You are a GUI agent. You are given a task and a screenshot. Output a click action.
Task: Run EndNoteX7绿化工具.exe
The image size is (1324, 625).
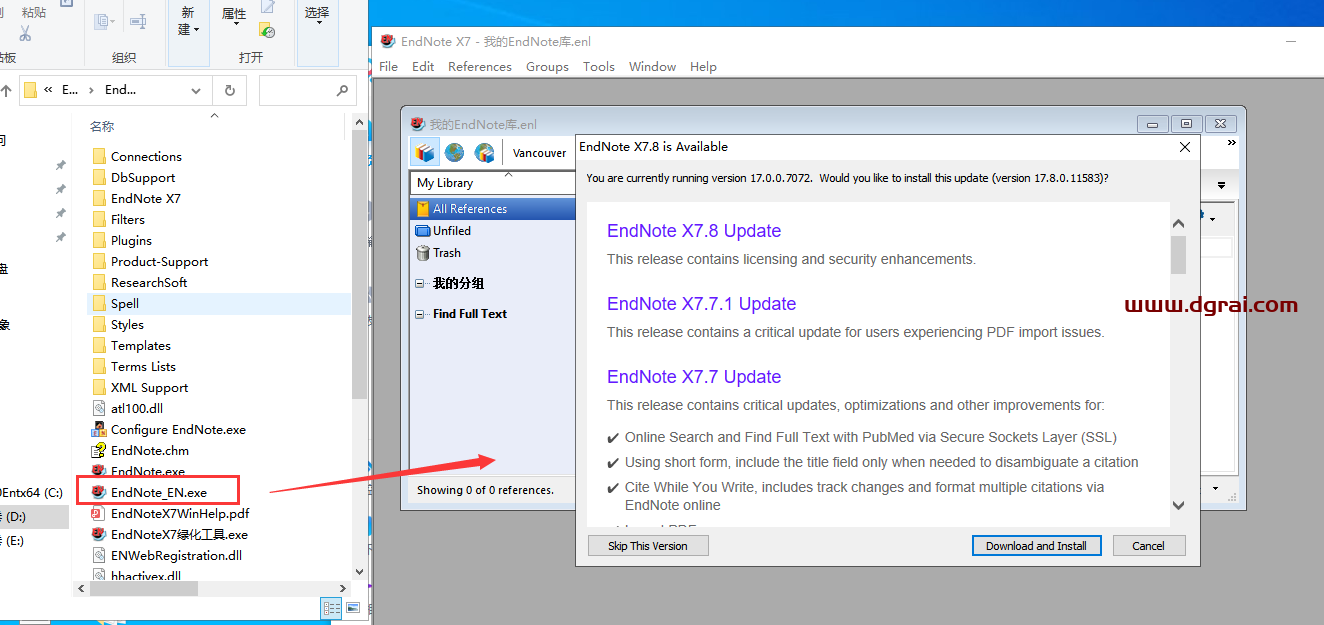click(180, 533)
